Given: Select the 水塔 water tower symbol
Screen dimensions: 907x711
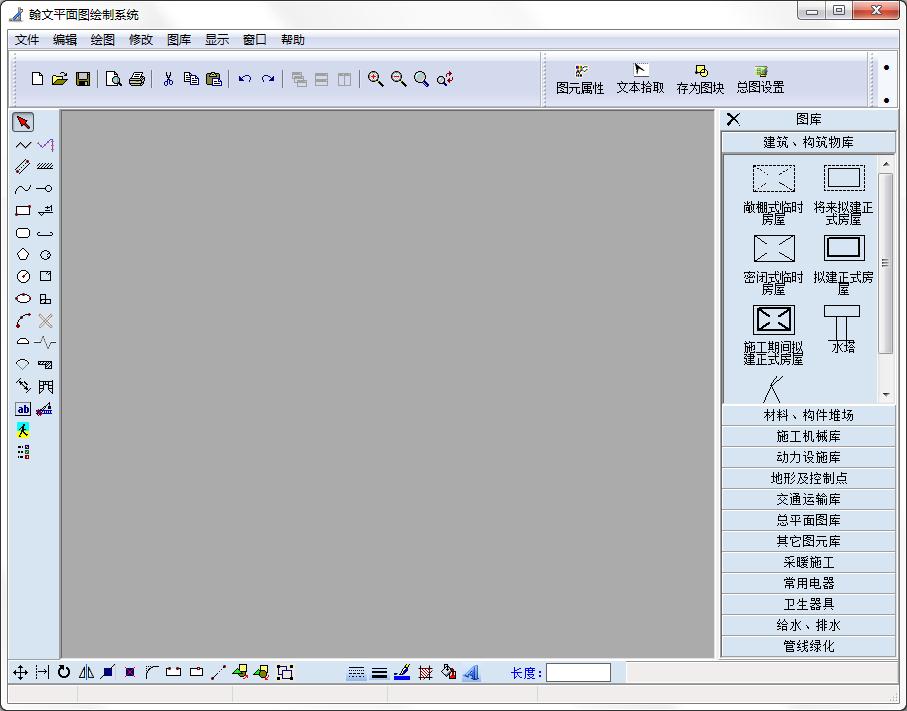Looking at the screenshot, I should (842, 329).
